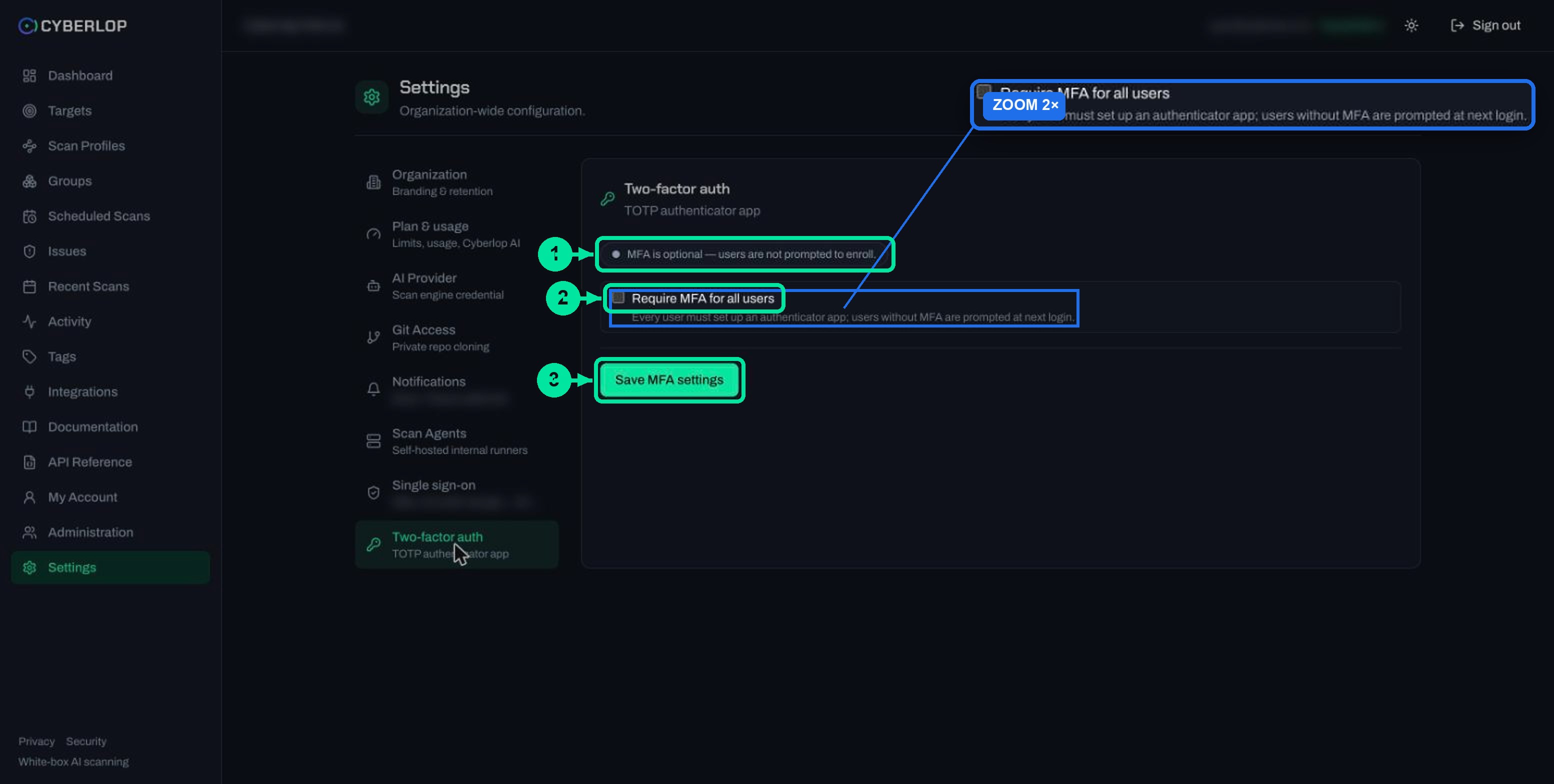Screen dimensions: 1554x784
Task: Click the Targets bullseye icon
Action: click(29, 111)
